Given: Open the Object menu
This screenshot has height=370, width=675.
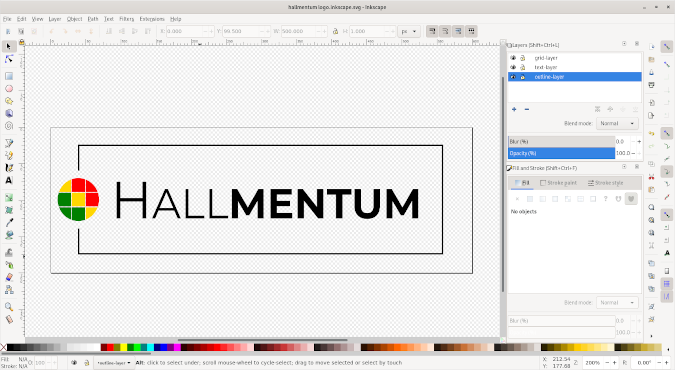Looking at the screenshot, I should coord(74,19).
